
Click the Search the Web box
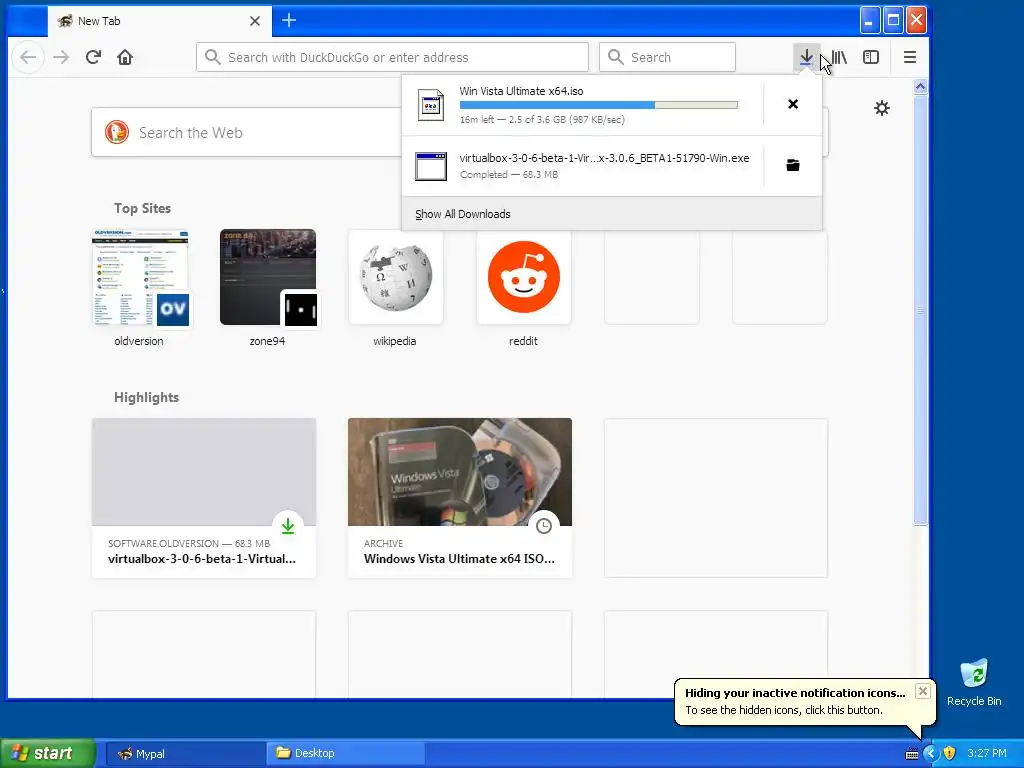coord(247,133)
